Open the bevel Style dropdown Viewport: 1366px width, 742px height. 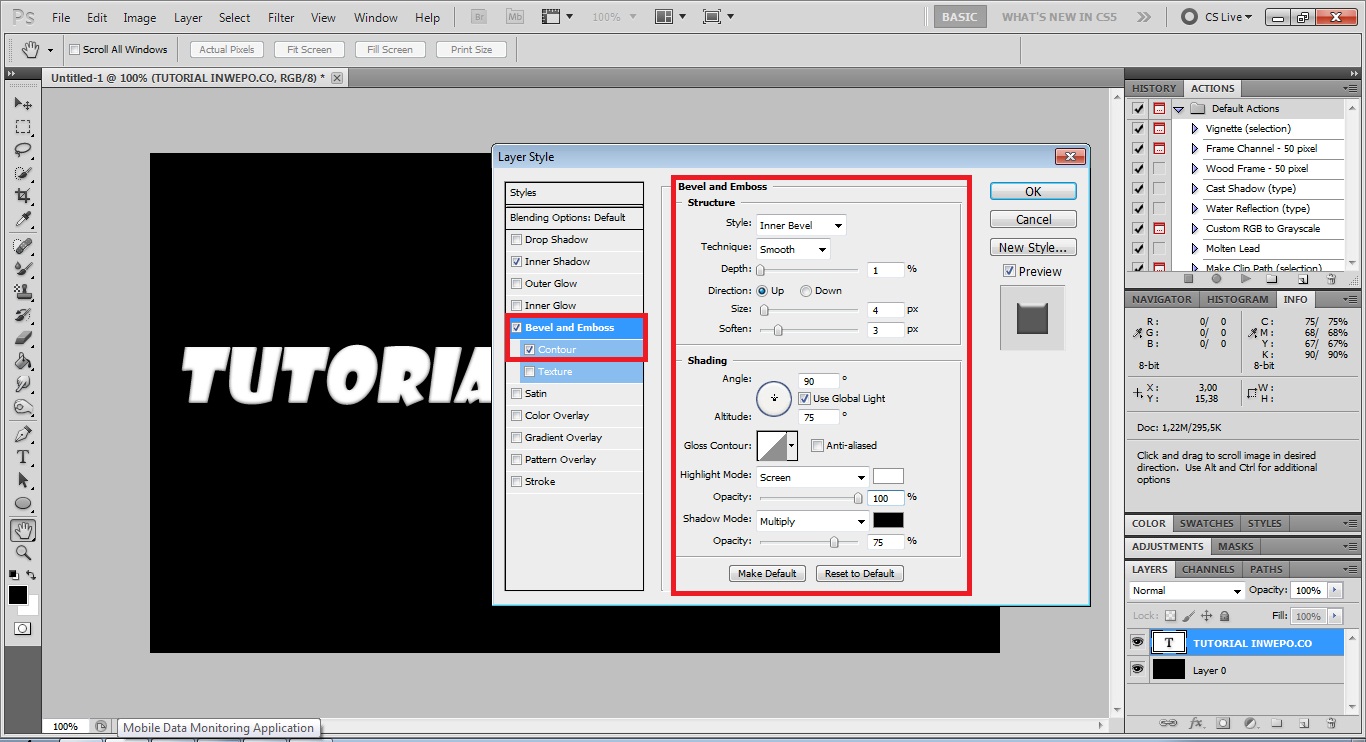801,226
